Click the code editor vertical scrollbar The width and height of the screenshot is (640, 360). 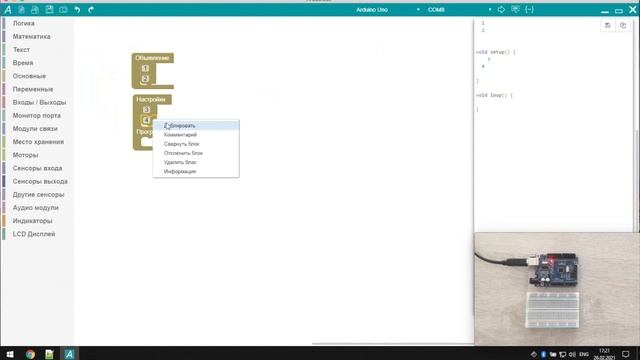[x=636, y=180]
